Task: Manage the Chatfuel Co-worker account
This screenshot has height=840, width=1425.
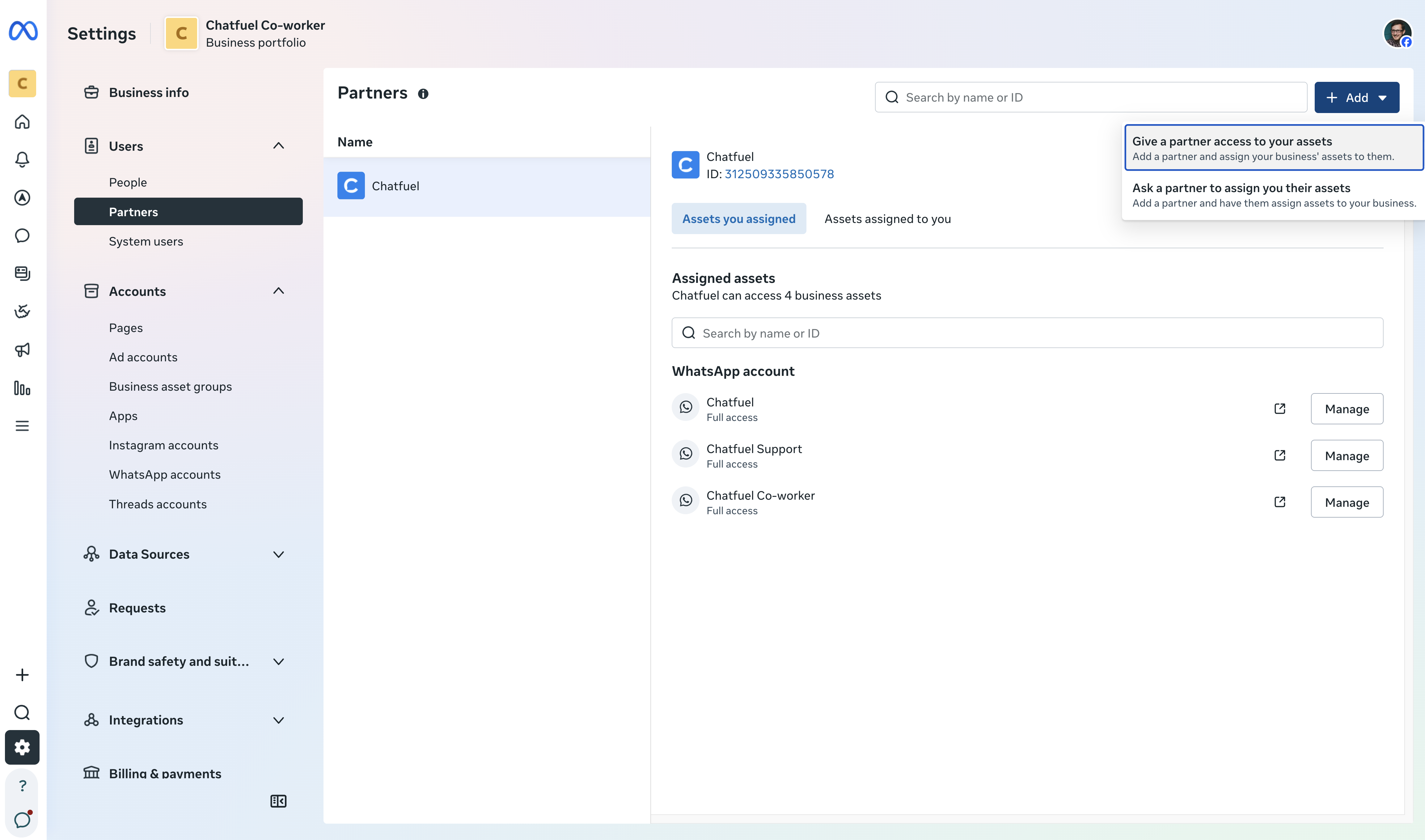Action: pyautogui.click(x=1347, y=502)
